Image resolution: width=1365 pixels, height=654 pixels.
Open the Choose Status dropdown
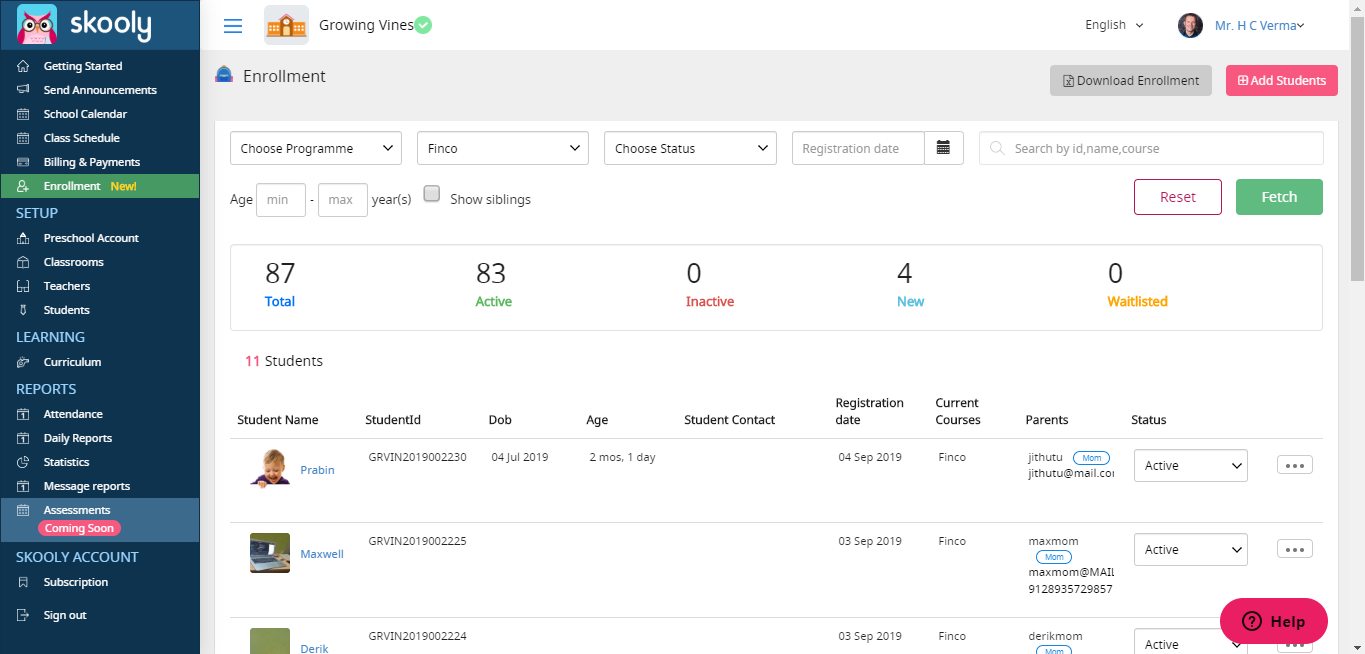(x=690, y=148)
